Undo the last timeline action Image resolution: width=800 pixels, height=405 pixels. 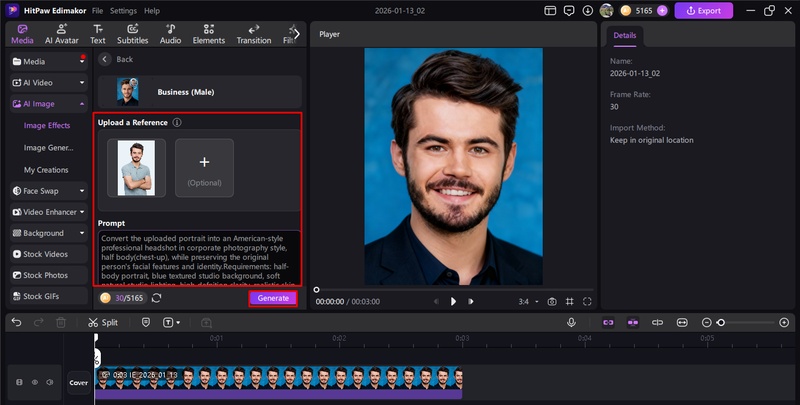point(16,322)
